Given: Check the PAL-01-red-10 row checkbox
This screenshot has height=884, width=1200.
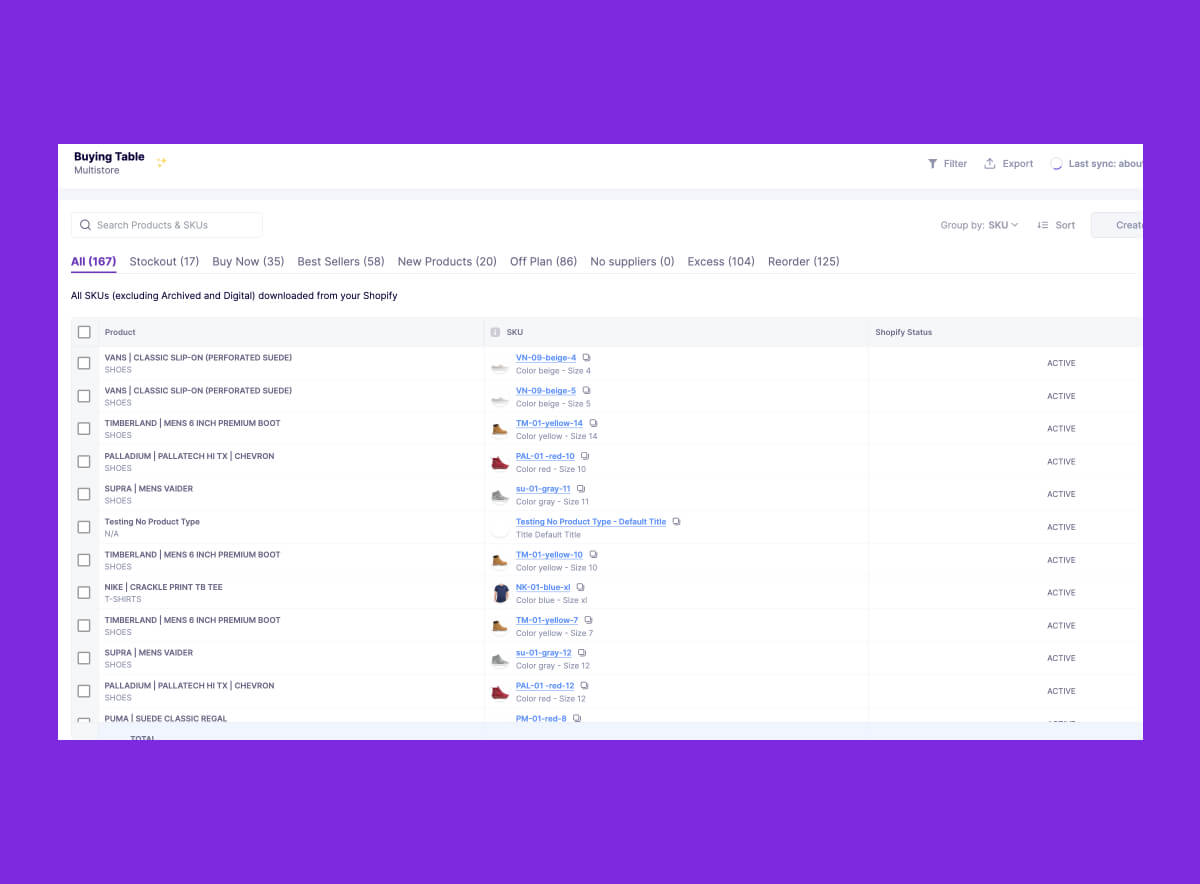Looking at the screenshot, I should coord(84,462).
